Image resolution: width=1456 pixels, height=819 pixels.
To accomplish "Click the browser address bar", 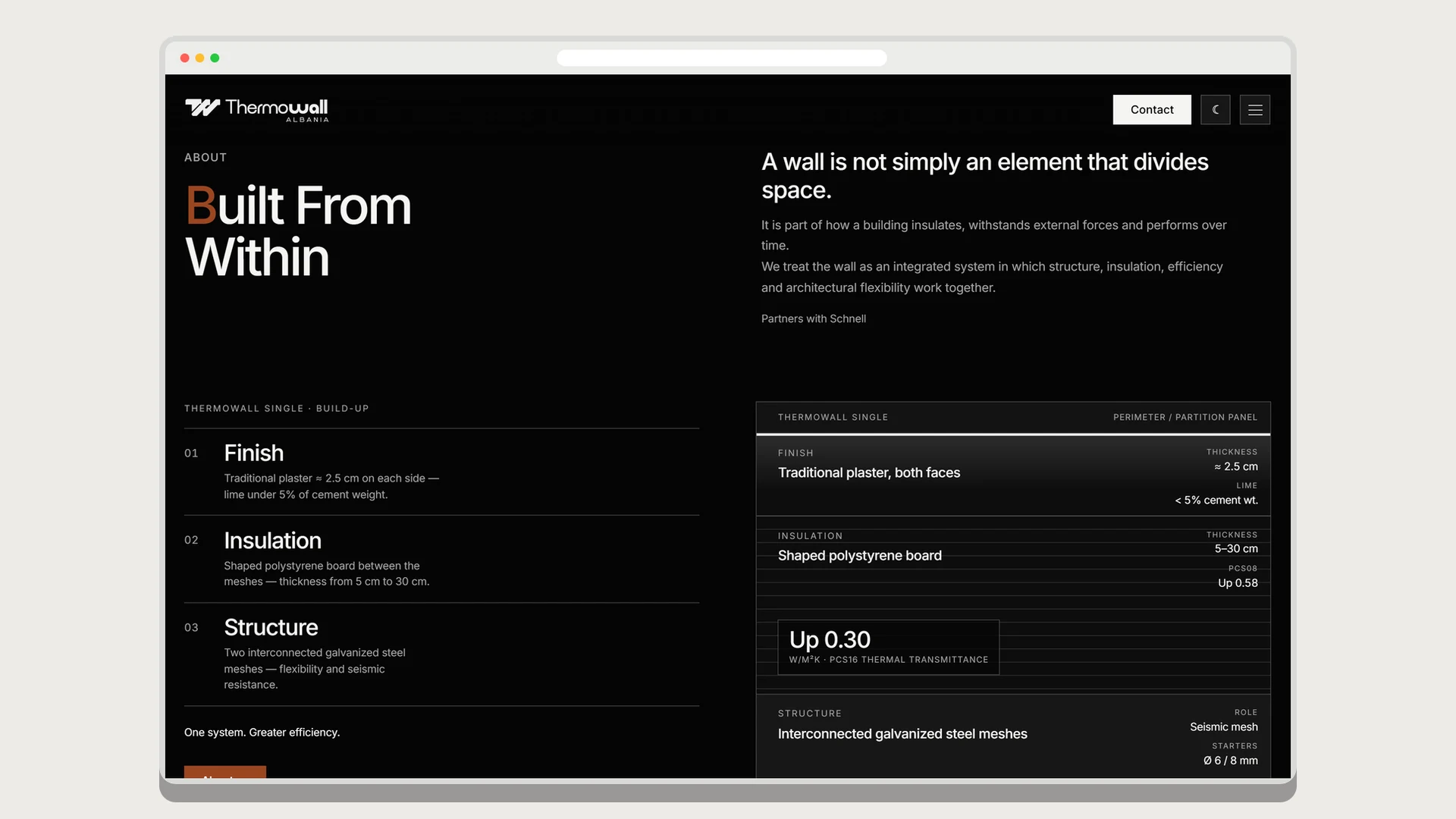I will point(721,58).
